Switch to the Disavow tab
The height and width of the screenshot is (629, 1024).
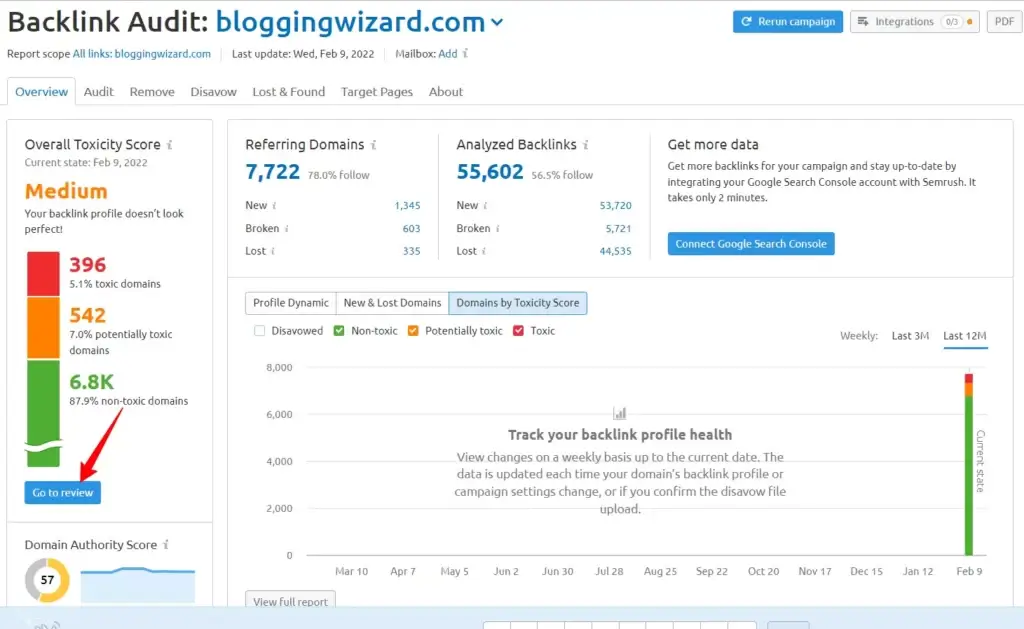(213, 92)
